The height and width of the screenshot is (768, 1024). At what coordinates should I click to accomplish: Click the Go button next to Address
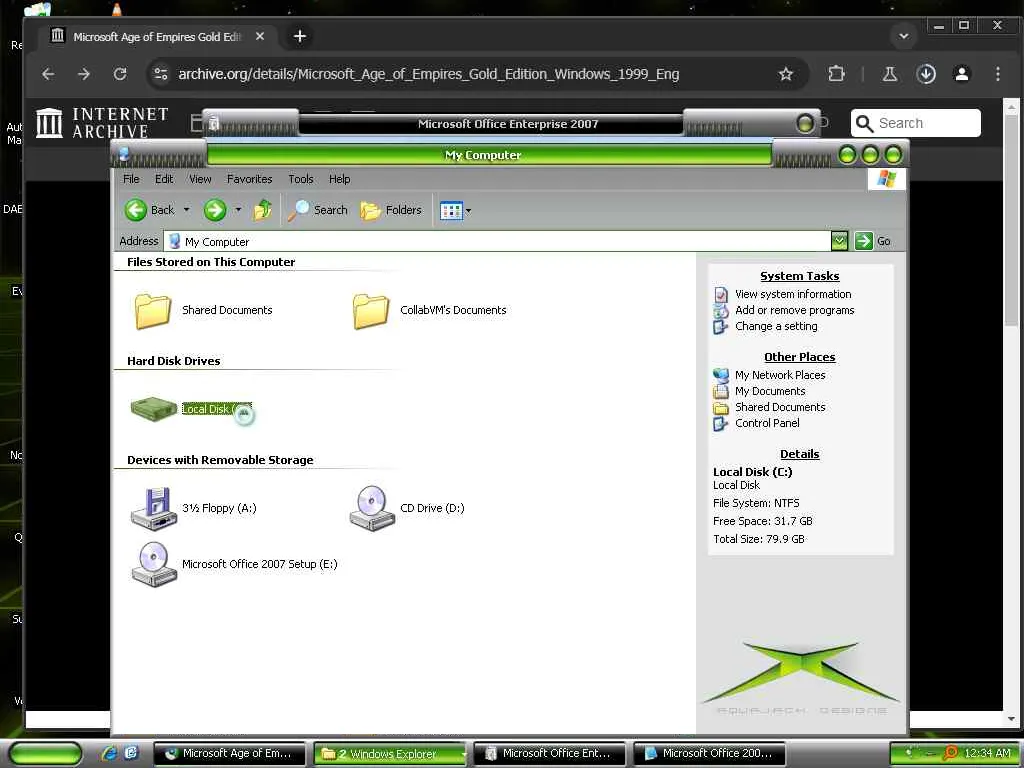(873, 241)
